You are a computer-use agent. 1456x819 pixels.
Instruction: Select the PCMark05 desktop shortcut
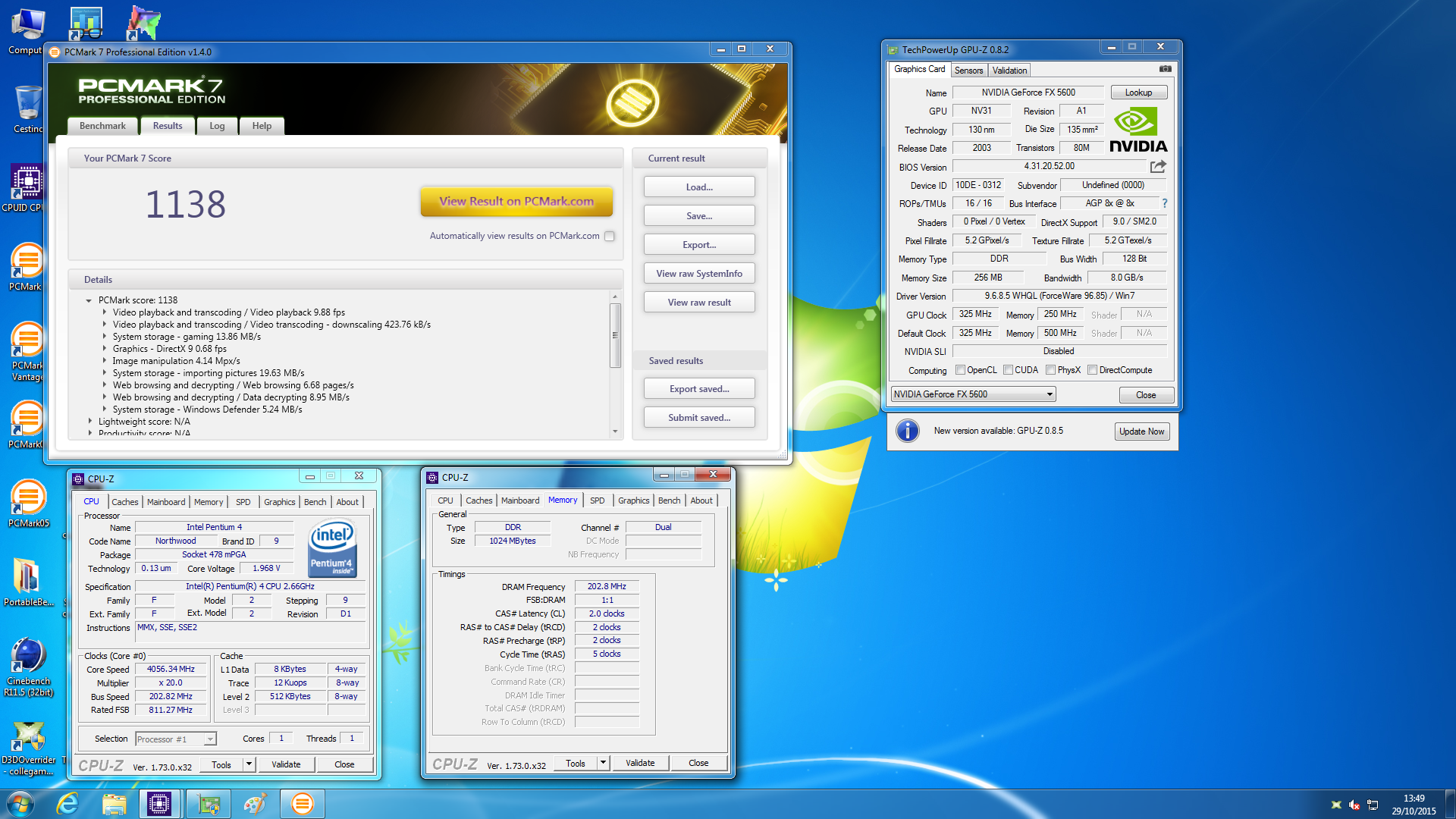tap(28, 504)
